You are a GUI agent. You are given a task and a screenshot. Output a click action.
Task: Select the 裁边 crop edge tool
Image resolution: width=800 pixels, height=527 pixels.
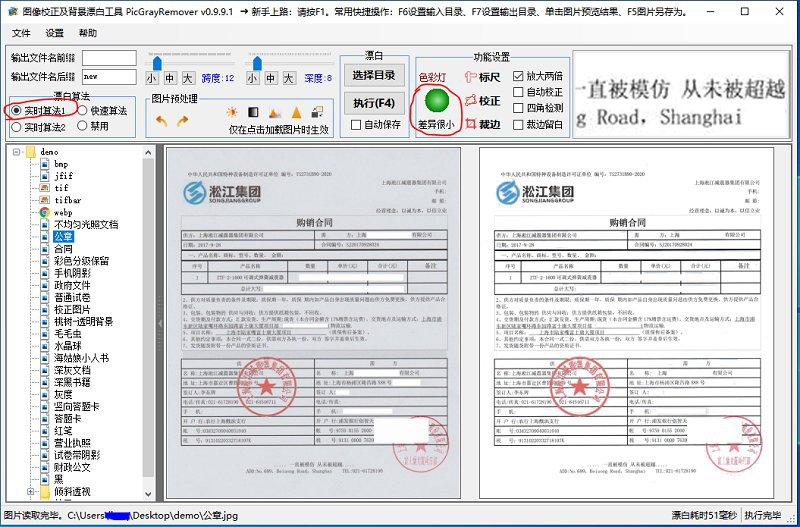[x=483, y=125]
